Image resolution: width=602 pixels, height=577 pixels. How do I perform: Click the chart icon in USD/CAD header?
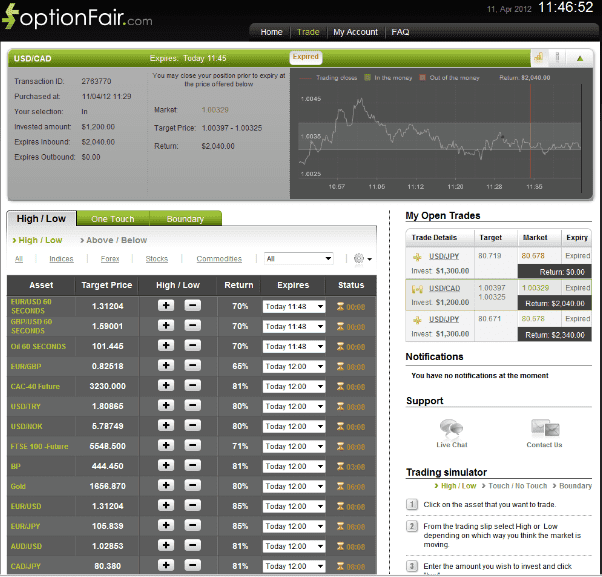click(539, 58)
